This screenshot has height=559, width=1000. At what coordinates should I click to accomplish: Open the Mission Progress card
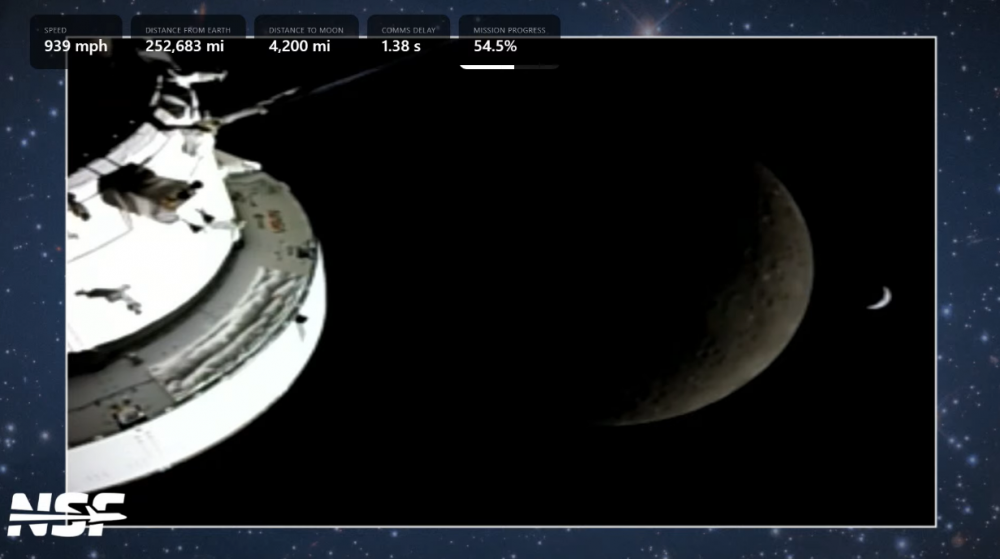[509, 41]
